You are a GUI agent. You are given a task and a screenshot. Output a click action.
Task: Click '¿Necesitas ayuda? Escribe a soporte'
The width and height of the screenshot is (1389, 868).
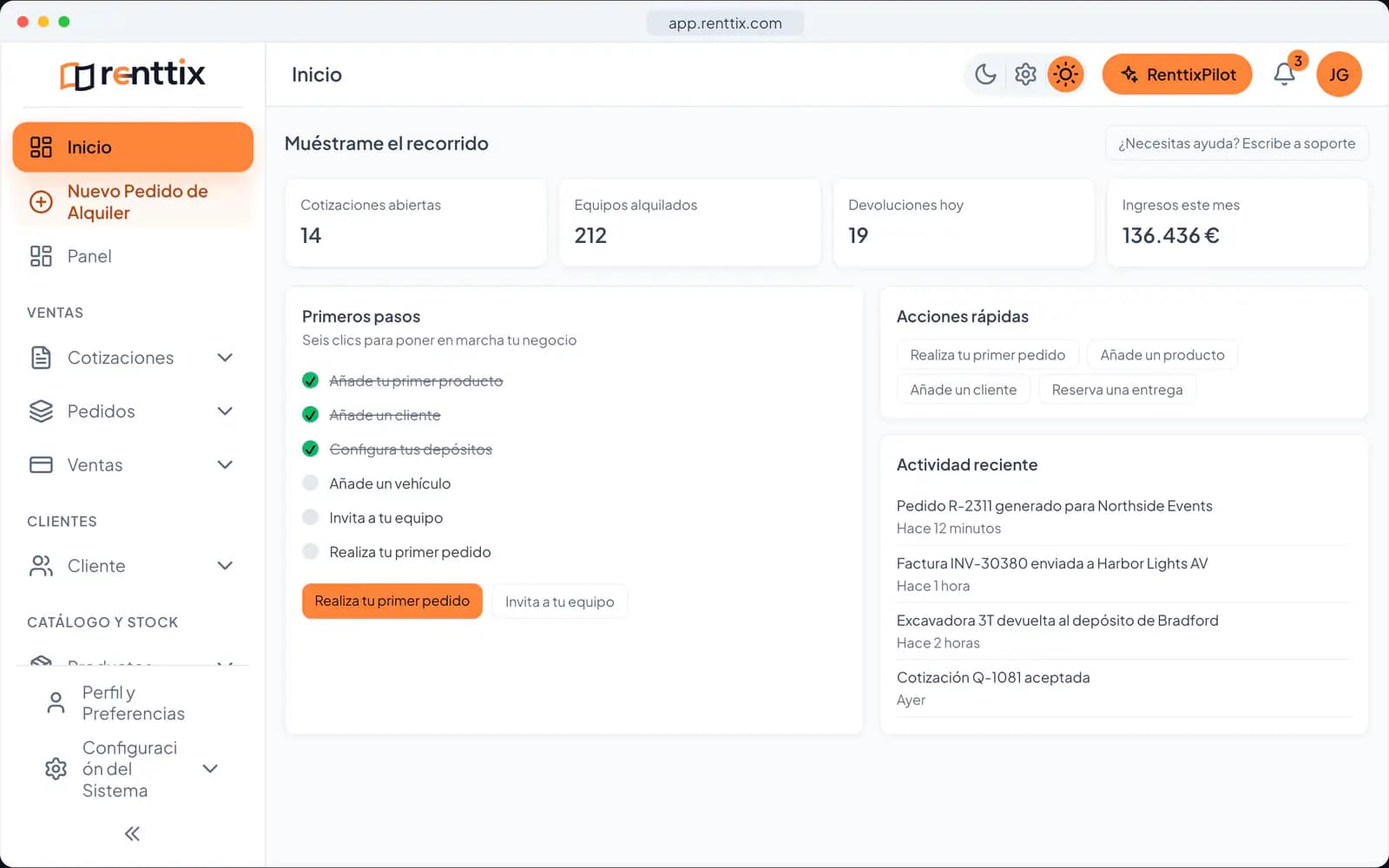1237,143
